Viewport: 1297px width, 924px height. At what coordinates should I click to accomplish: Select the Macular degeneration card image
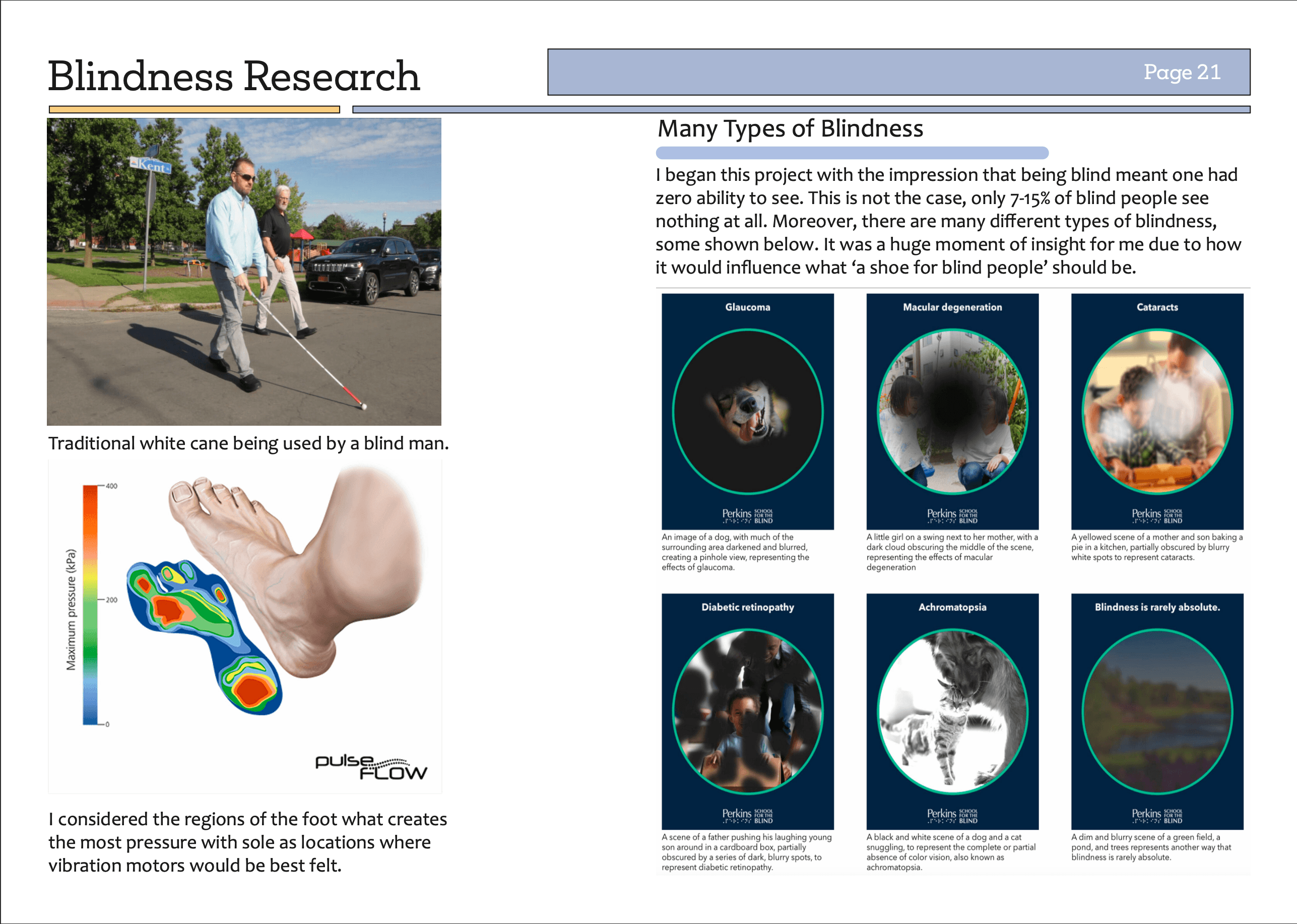point(952,411)
